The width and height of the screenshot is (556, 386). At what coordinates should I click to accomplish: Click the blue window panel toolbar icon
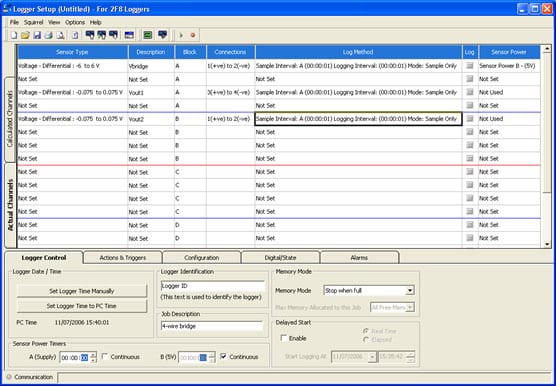click(129, 35)
